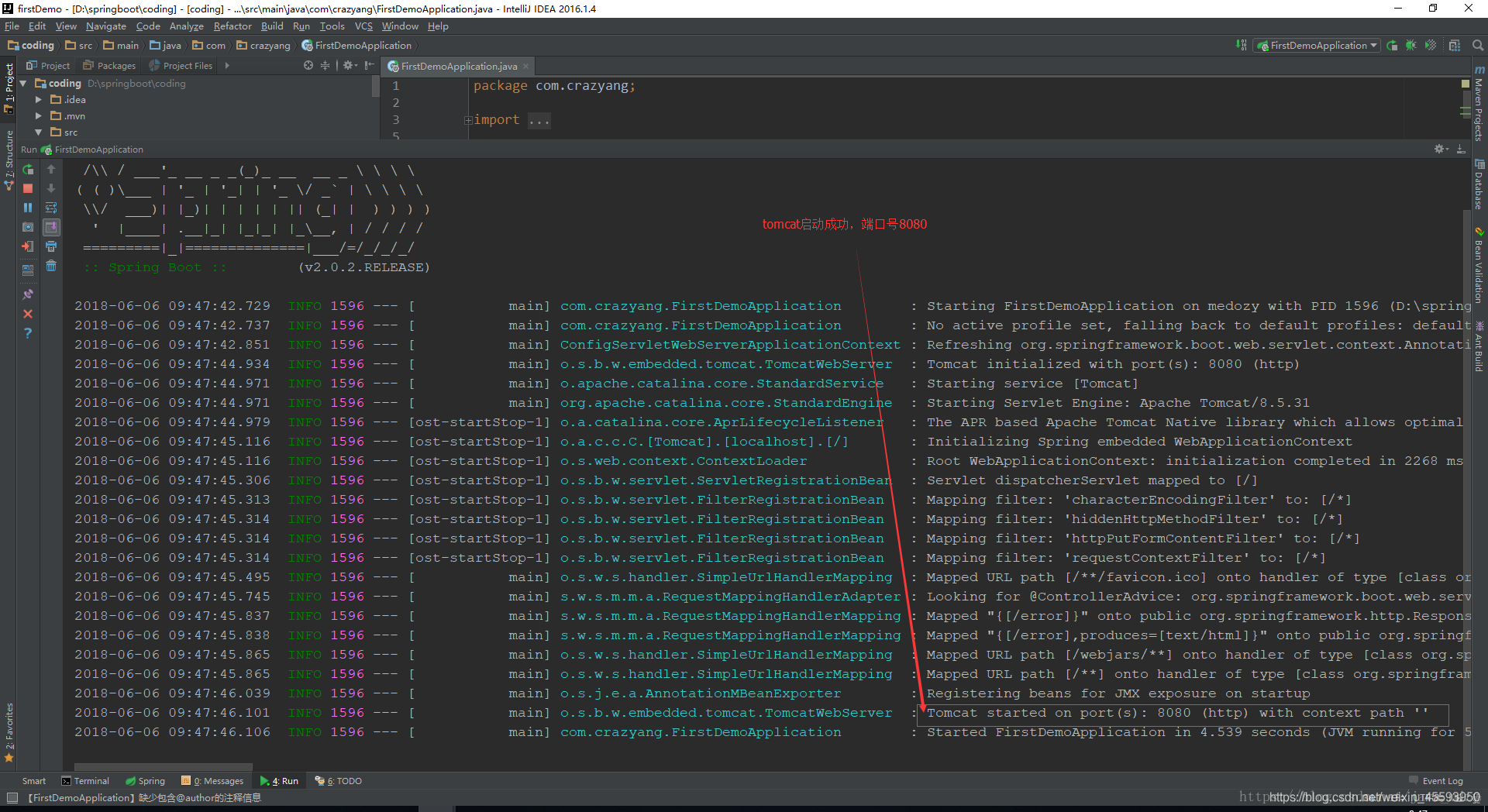Click the Make Project icon in top toolbar

1242,45
